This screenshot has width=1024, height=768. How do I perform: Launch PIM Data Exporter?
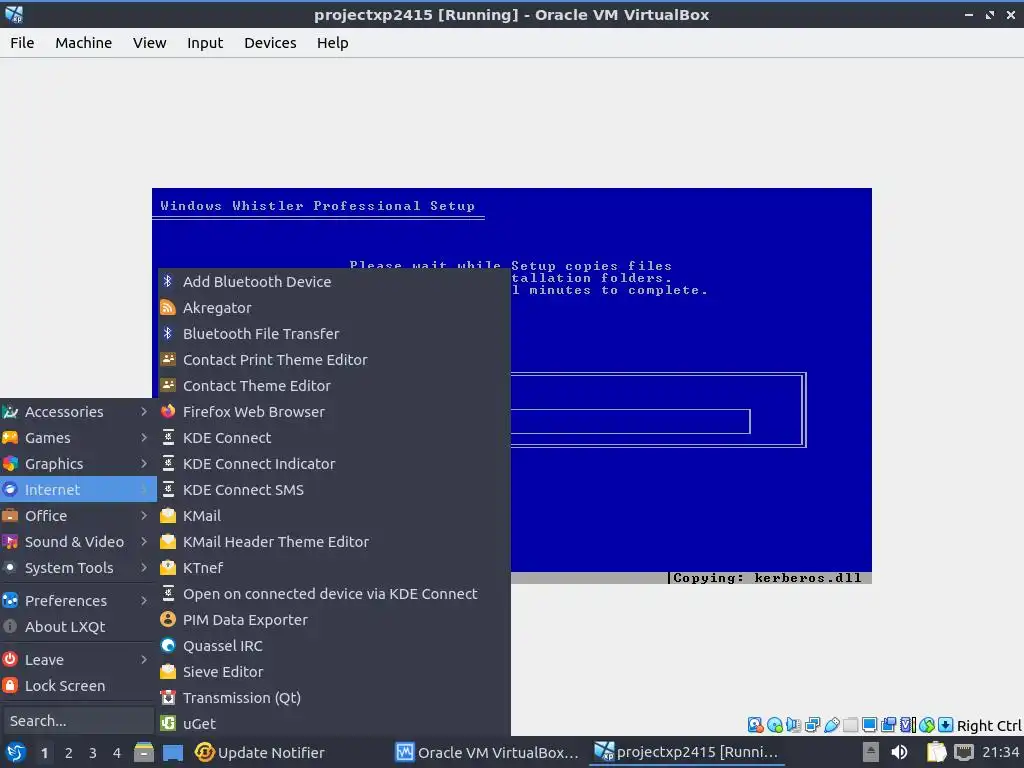[x=334, y=620]
